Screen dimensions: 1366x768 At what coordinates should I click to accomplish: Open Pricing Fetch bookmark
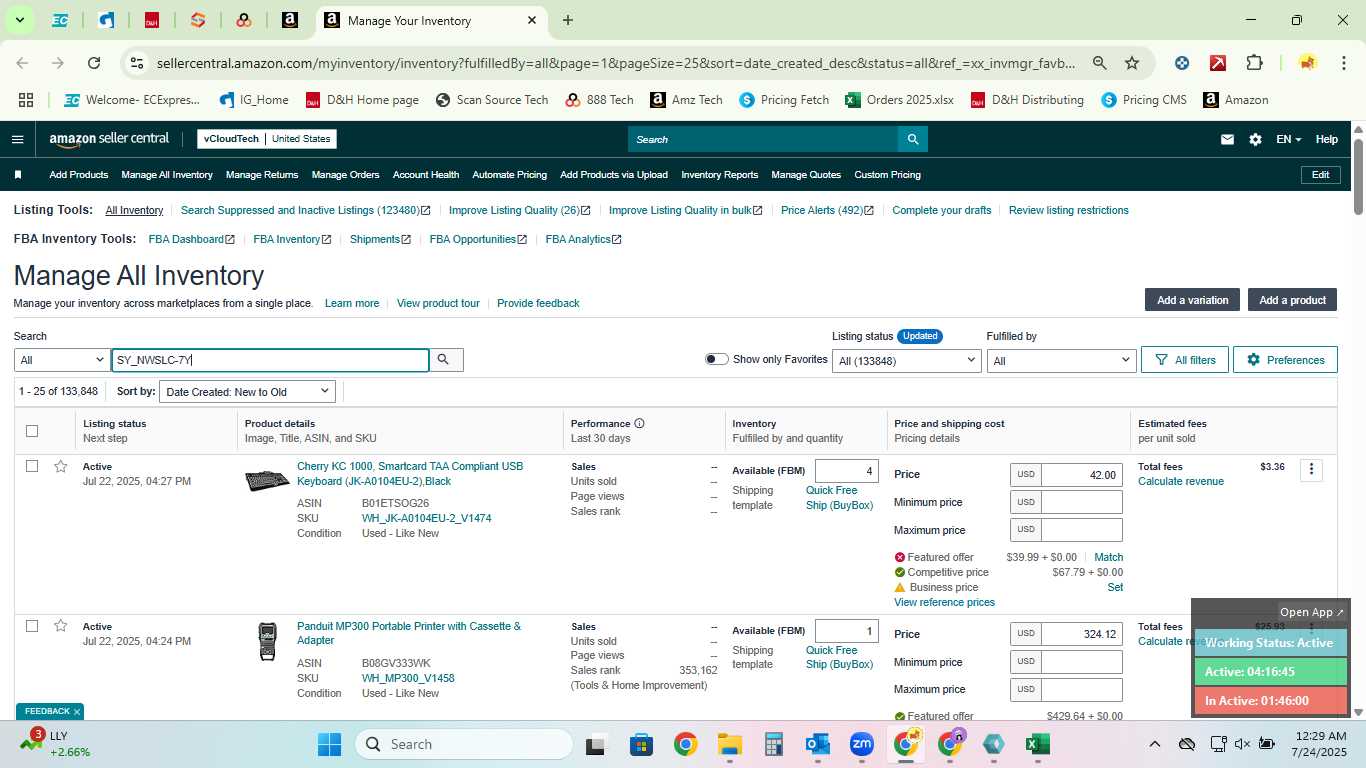point(784,100)
